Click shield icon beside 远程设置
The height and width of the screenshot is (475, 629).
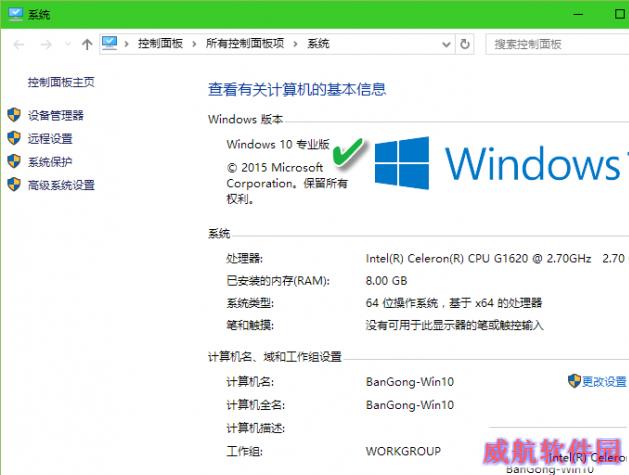click(x=14, y=138)
